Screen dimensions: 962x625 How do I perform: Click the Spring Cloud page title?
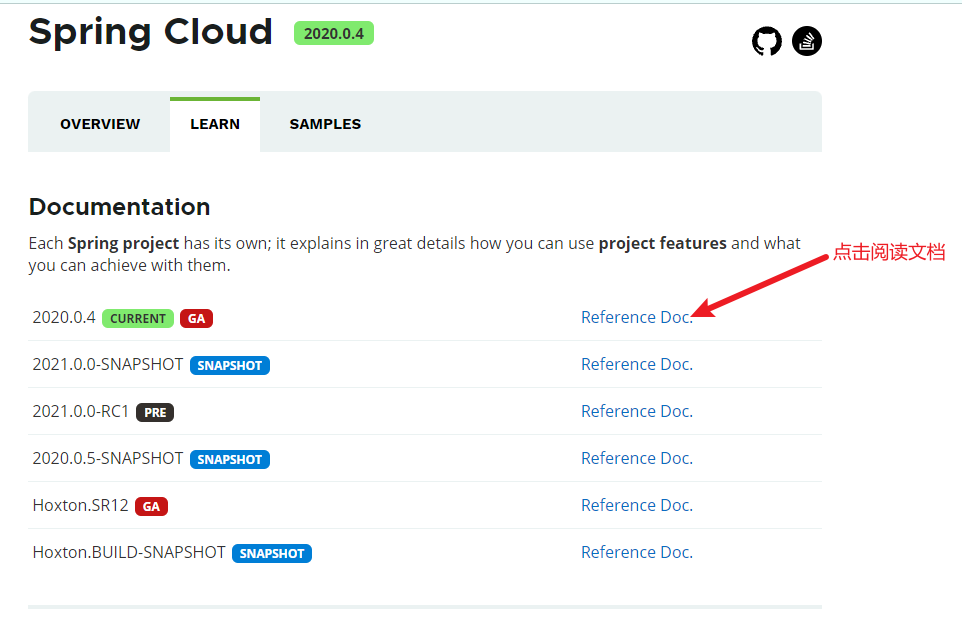(151, 31)
